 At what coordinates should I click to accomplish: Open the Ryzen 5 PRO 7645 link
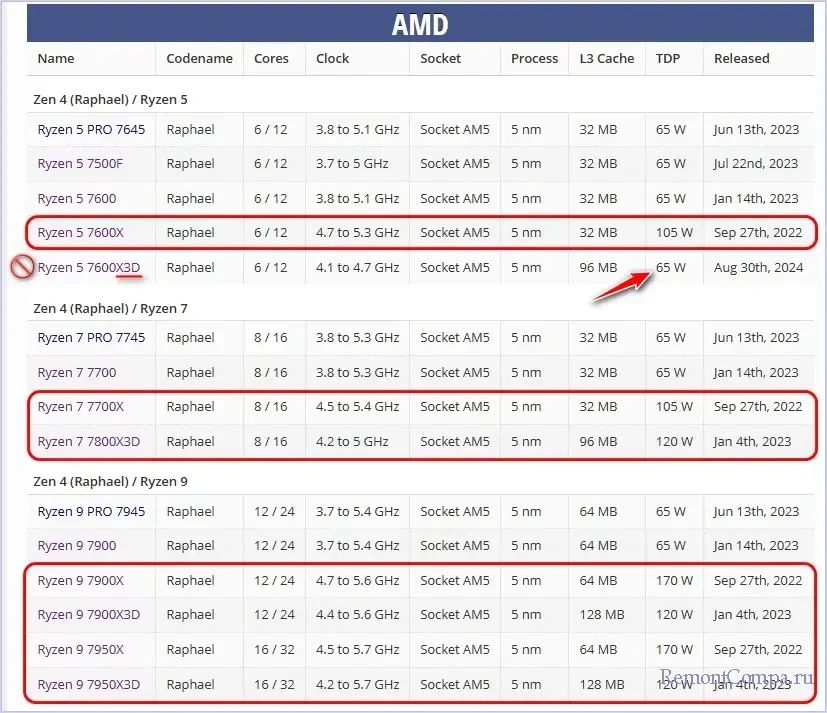click(x=91, y=129)
